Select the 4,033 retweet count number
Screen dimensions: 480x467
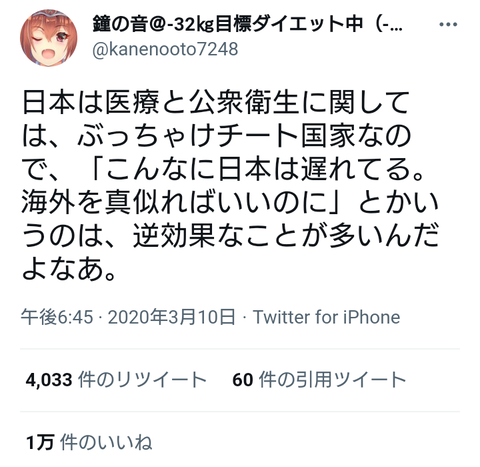[x=49, y=380]
